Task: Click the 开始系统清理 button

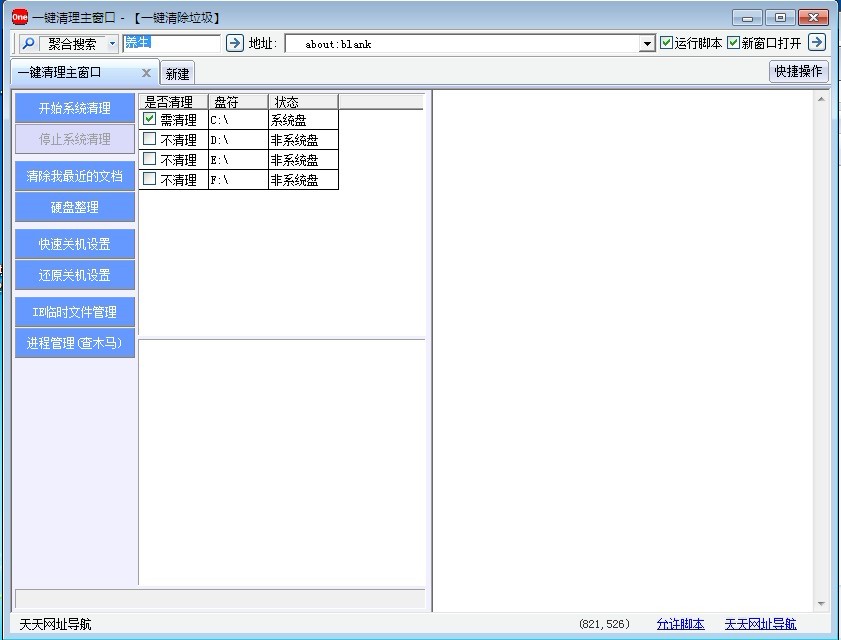Action: click(75, 108)
